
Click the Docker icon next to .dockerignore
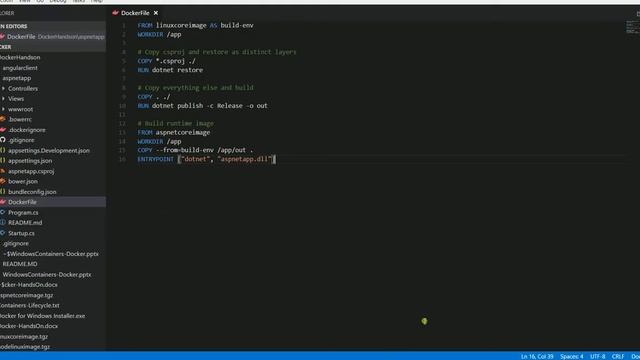tap(2, 129)
